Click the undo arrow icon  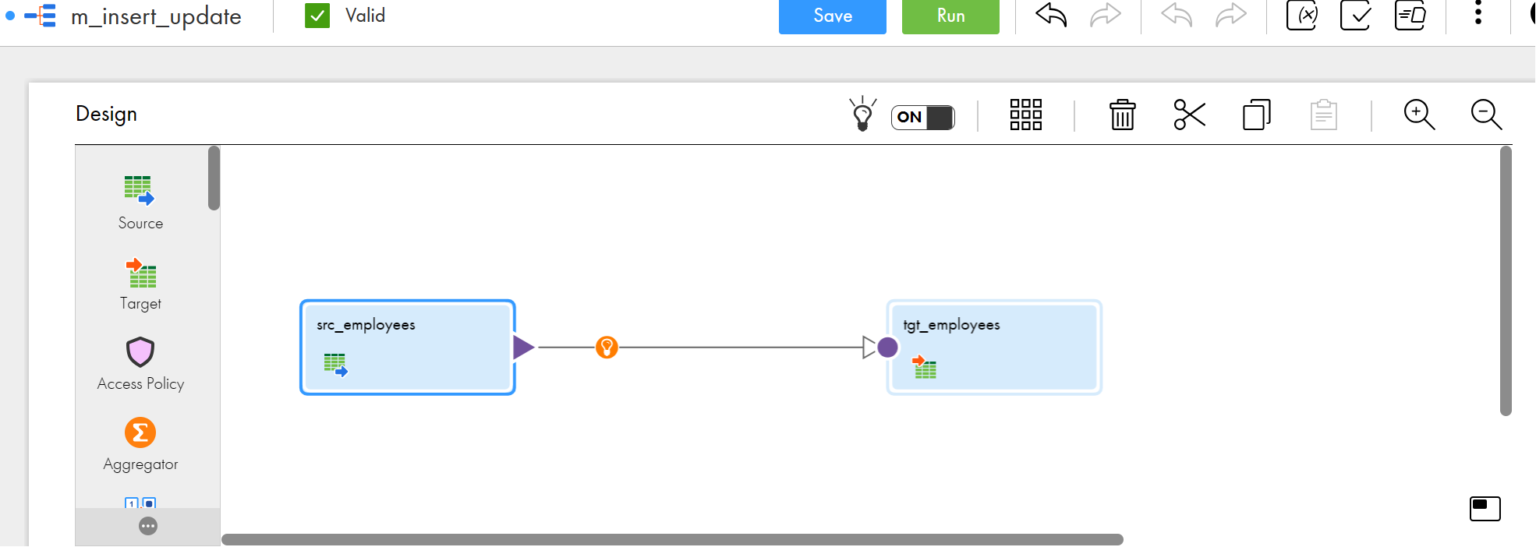tap(1051, 15)
